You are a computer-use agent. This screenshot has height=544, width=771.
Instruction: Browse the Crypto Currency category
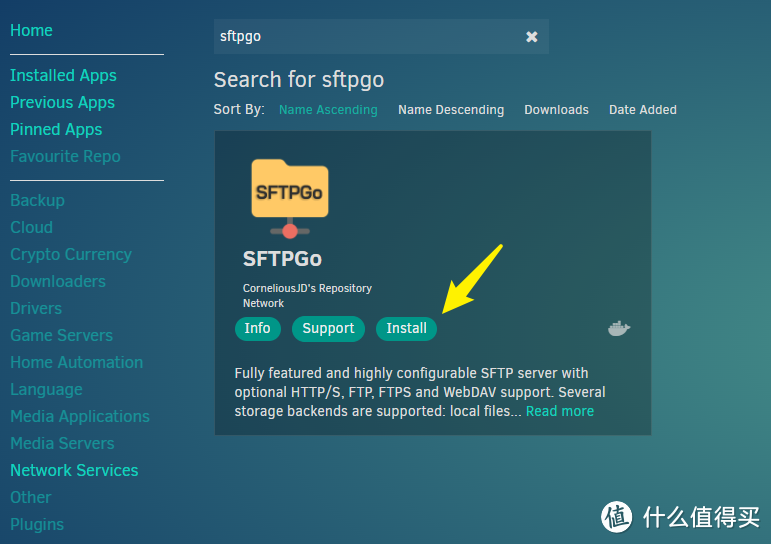click(71, 254)
